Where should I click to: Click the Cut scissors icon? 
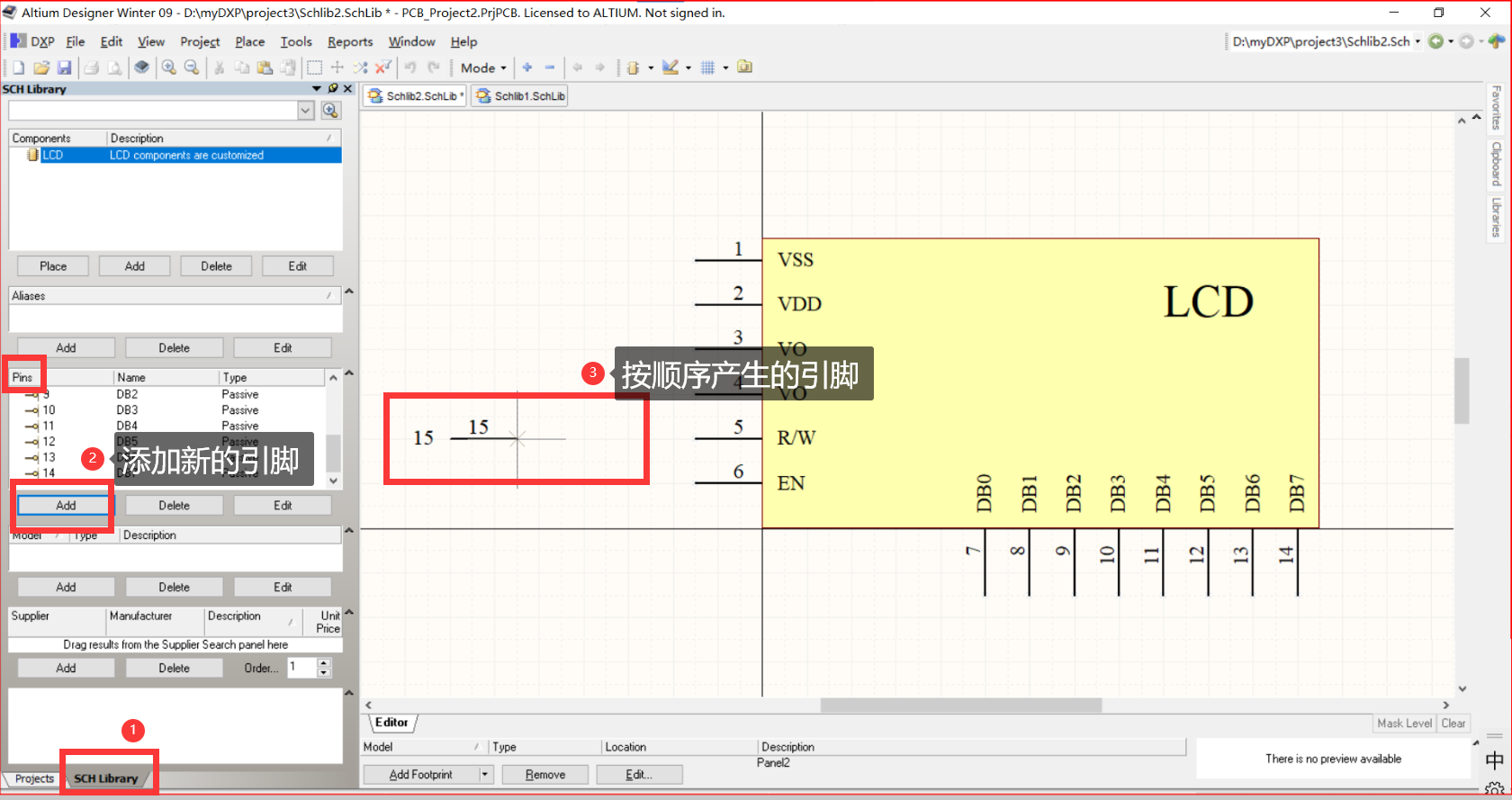(219, 67)
